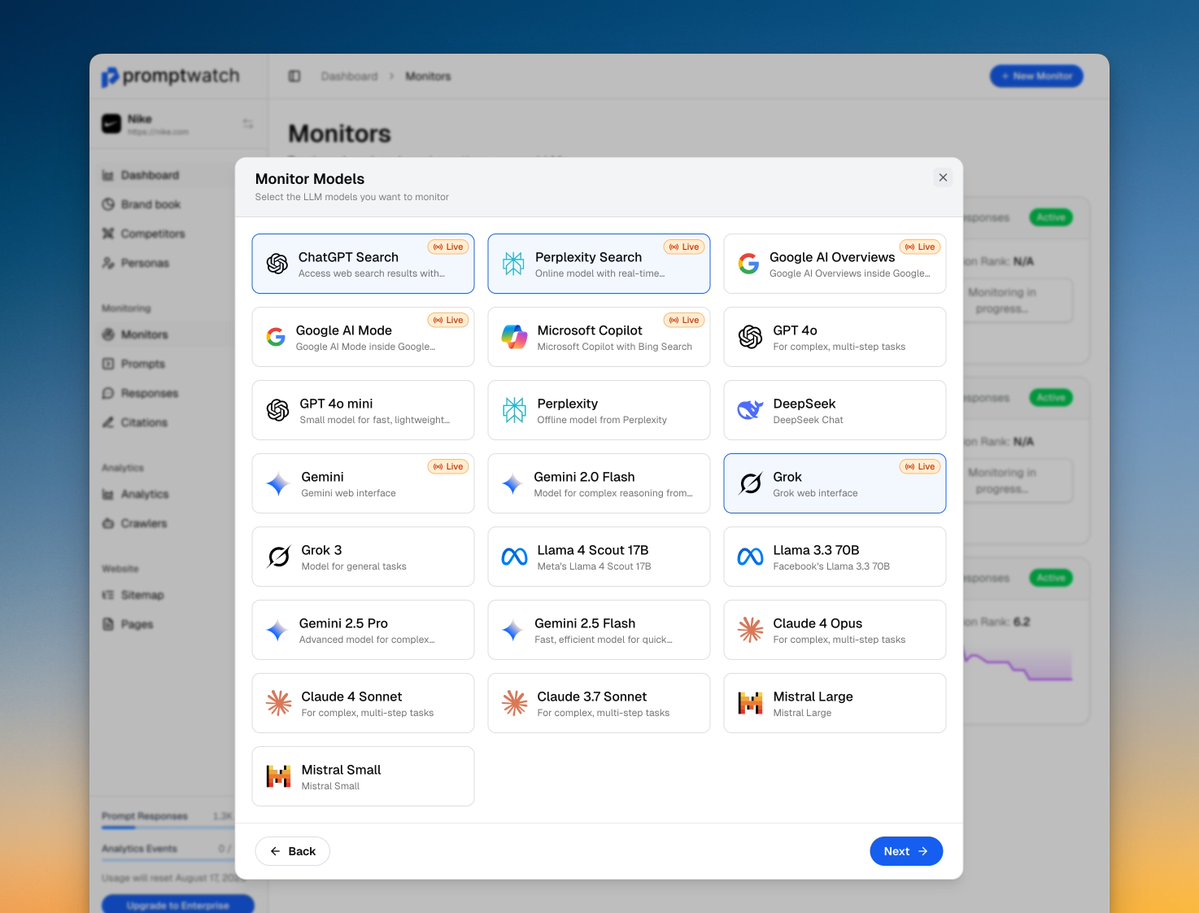Click the purple rank trend chart
1199x913 pixels.
(1018, 664)
